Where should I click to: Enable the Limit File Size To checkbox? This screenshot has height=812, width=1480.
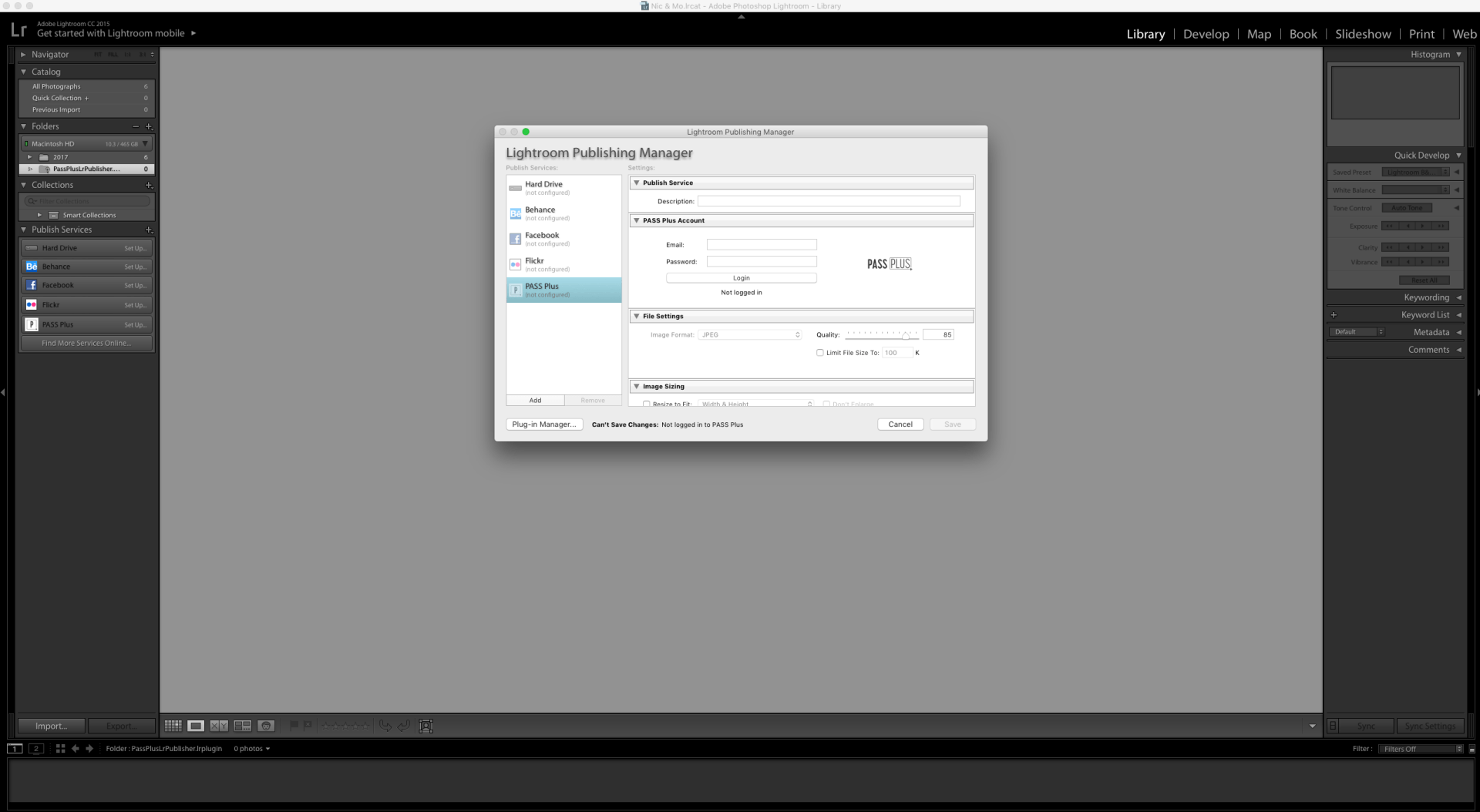[820, 353]
